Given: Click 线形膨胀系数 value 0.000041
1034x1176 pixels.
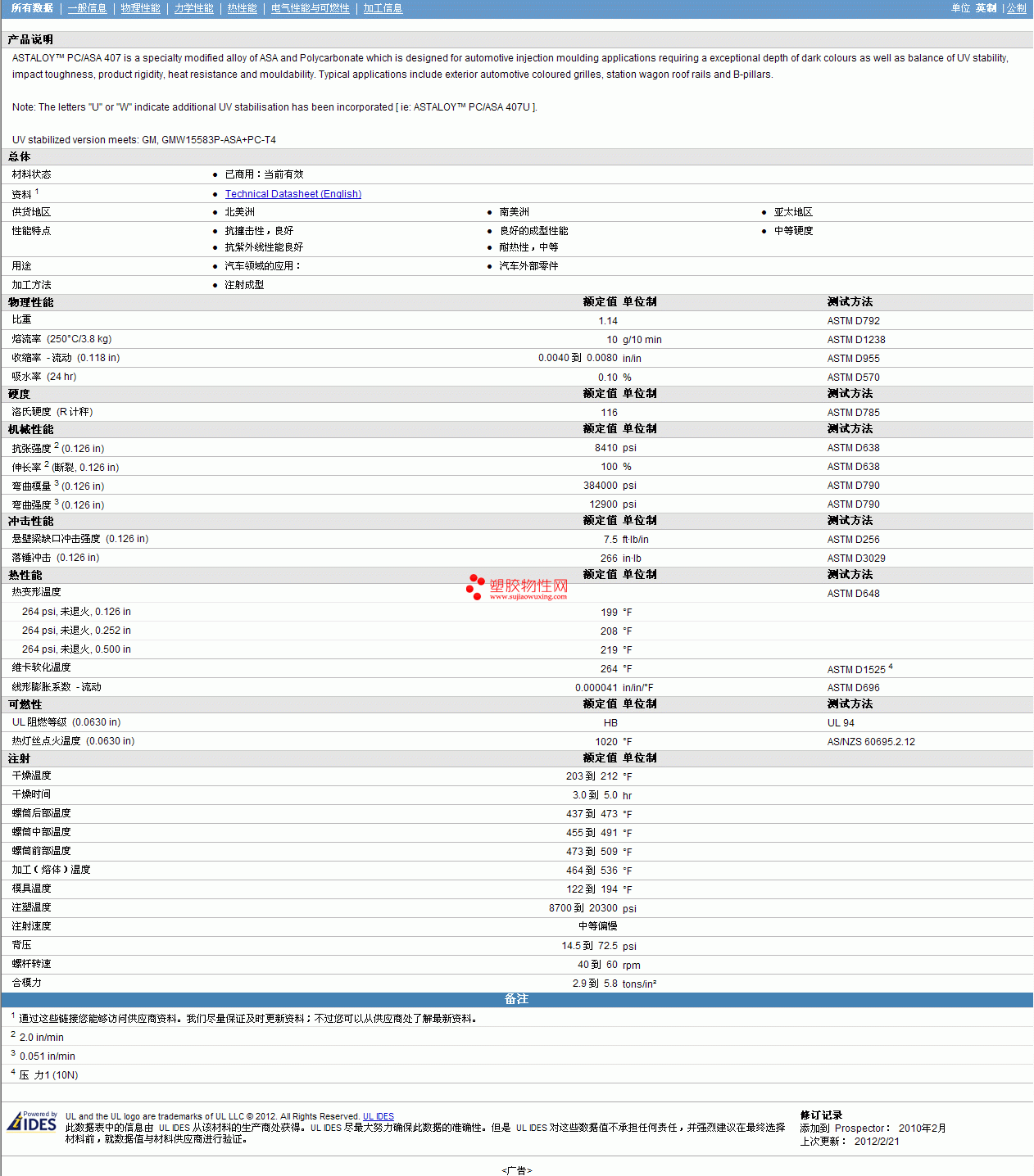Looking at the screenshot, I should click(596, 688).
